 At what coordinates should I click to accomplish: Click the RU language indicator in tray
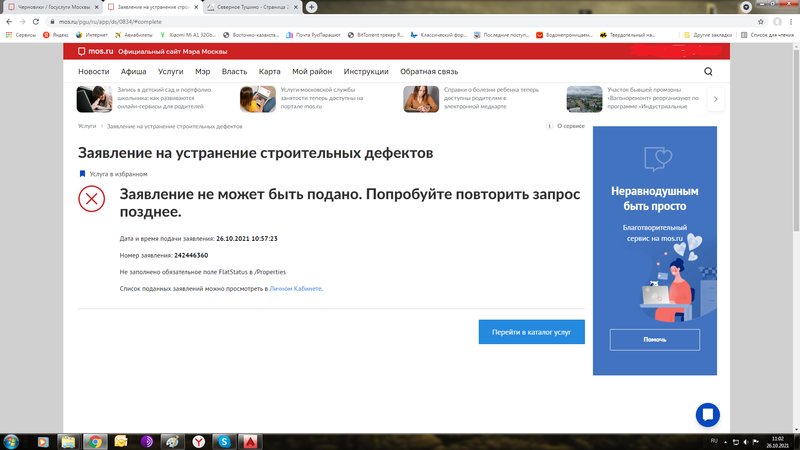click(x=714, y=441)
